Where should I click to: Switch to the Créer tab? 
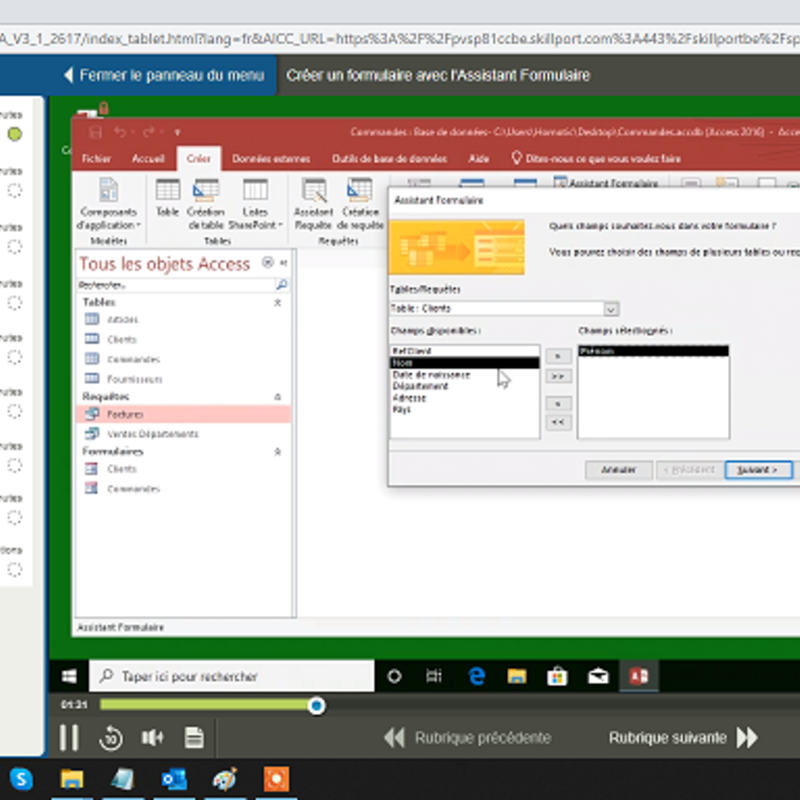pos(198,159)
